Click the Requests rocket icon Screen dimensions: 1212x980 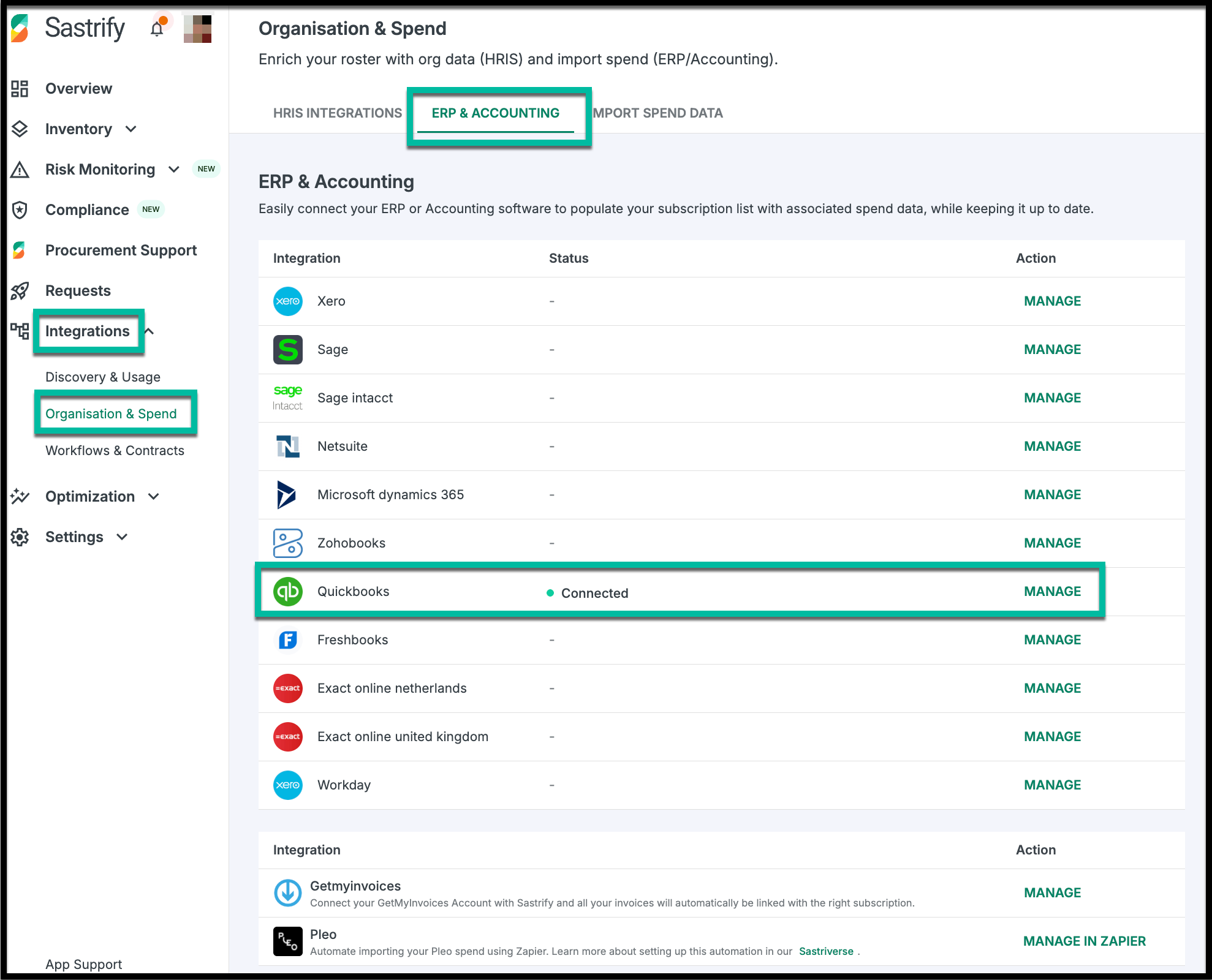(x=20, y=291)
